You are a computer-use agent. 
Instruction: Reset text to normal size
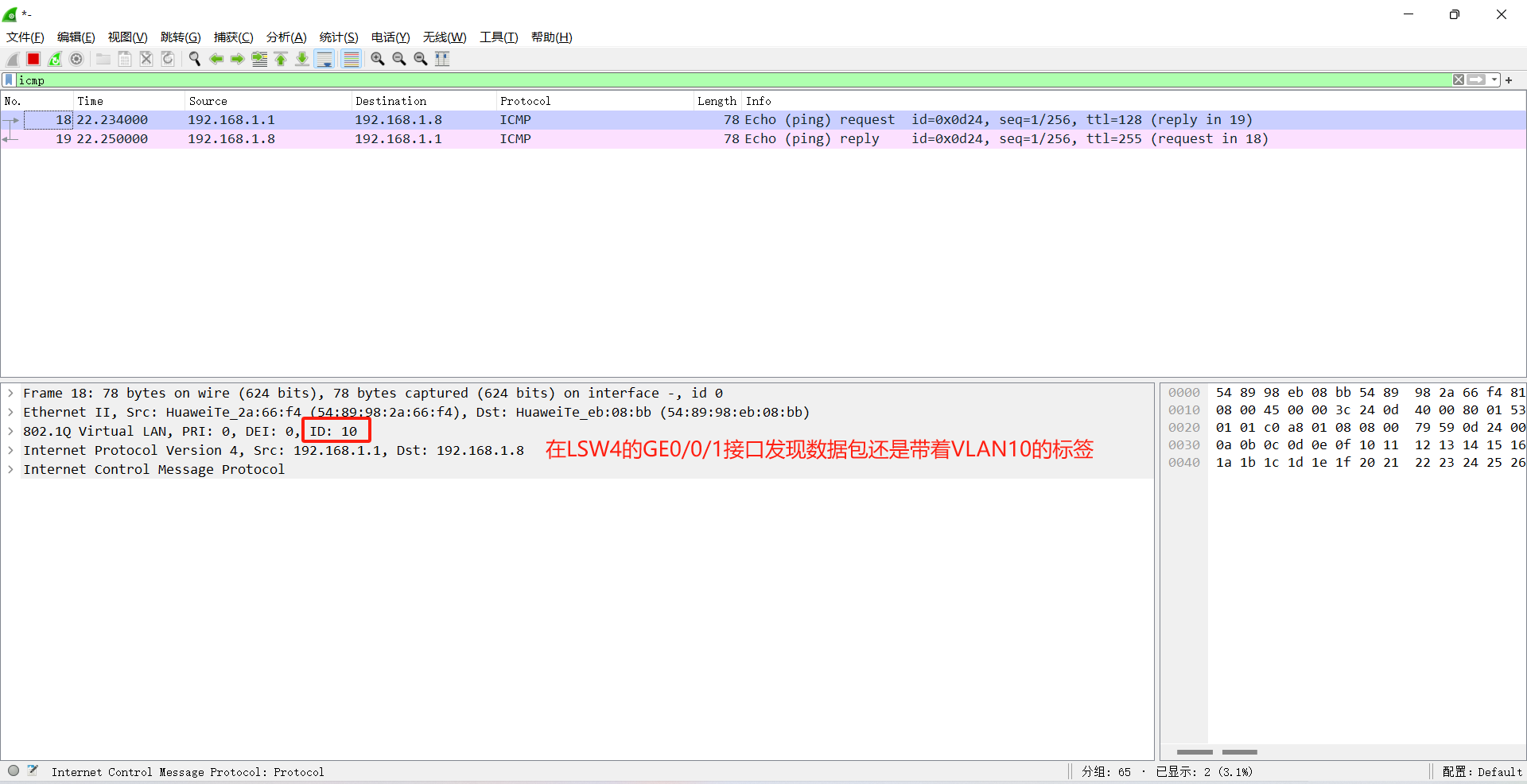421,59
